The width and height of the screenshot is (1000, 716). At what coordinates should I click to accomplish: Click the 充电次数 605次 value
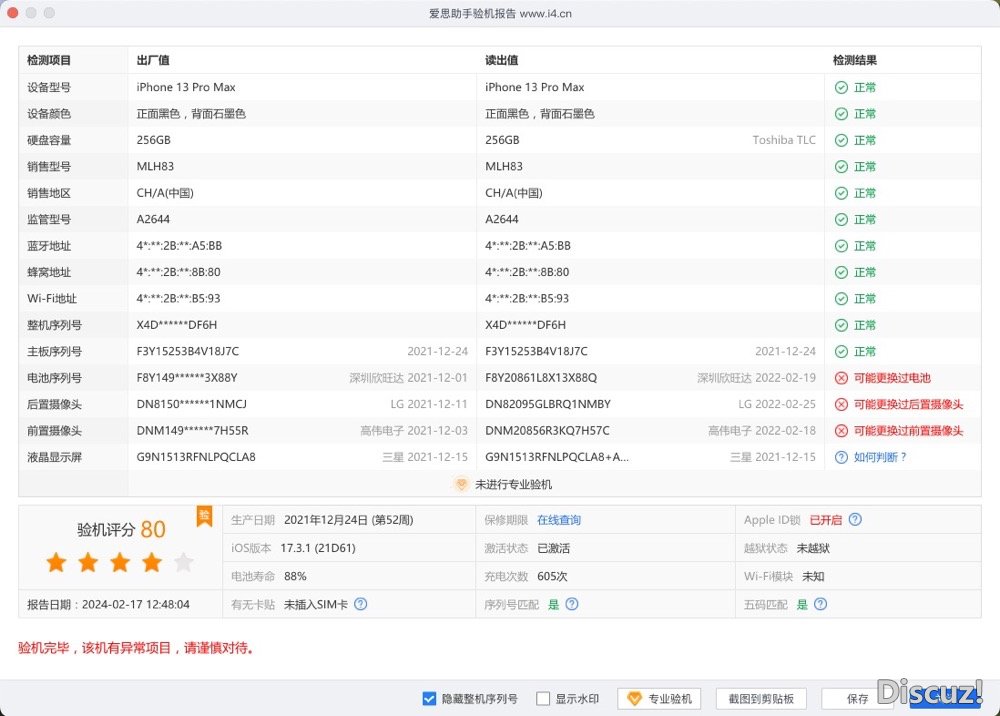[x=552, y=576]
